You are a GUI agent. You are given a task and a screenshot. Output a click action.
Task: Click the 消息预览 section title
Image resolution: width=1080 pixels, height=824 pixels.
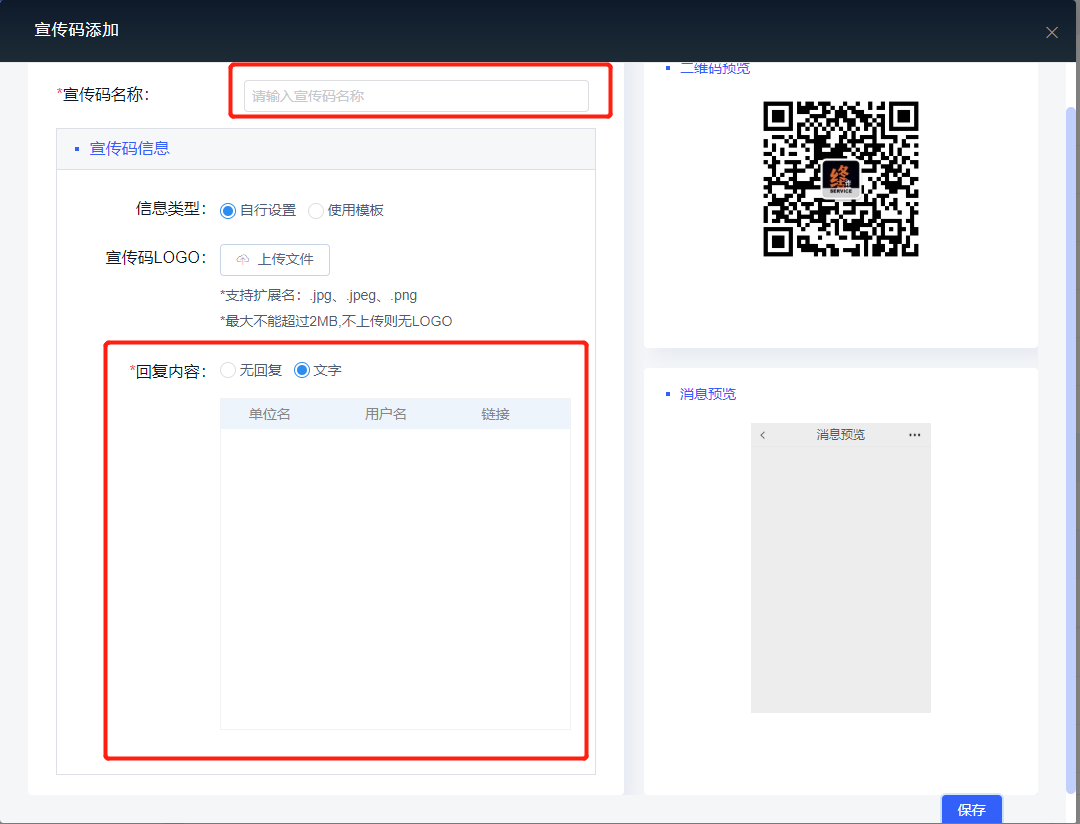coord(708,394)
